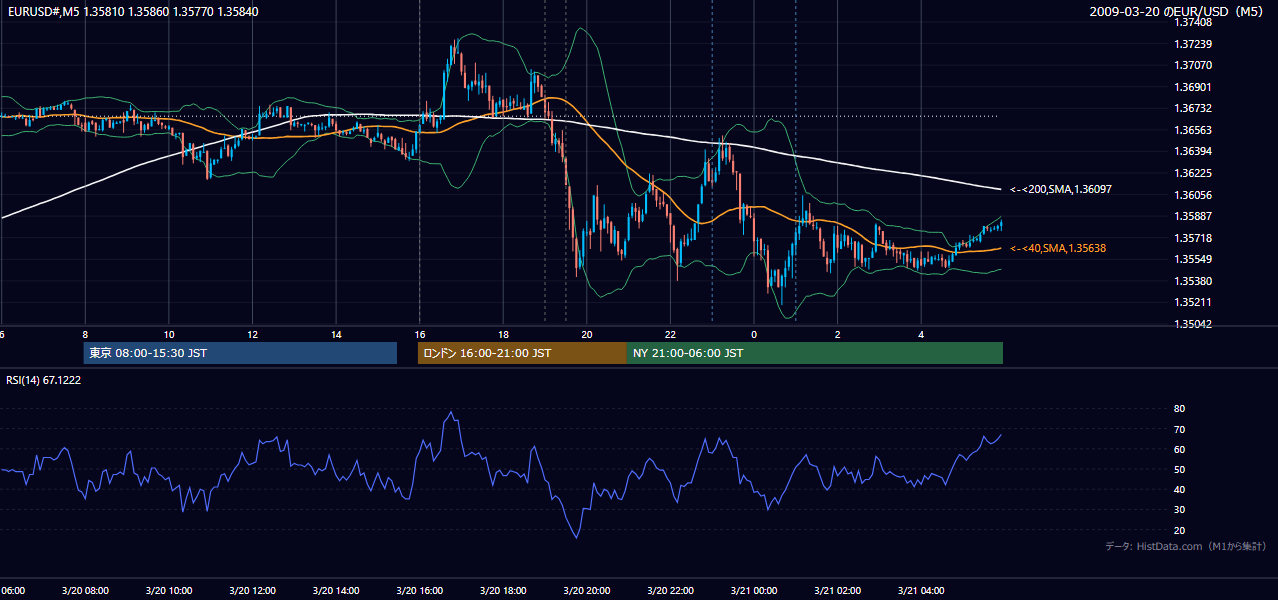Click the 3/20 18:00 time label
The width and height of the screenshot is (1278, 600).
tap(504, 591)
